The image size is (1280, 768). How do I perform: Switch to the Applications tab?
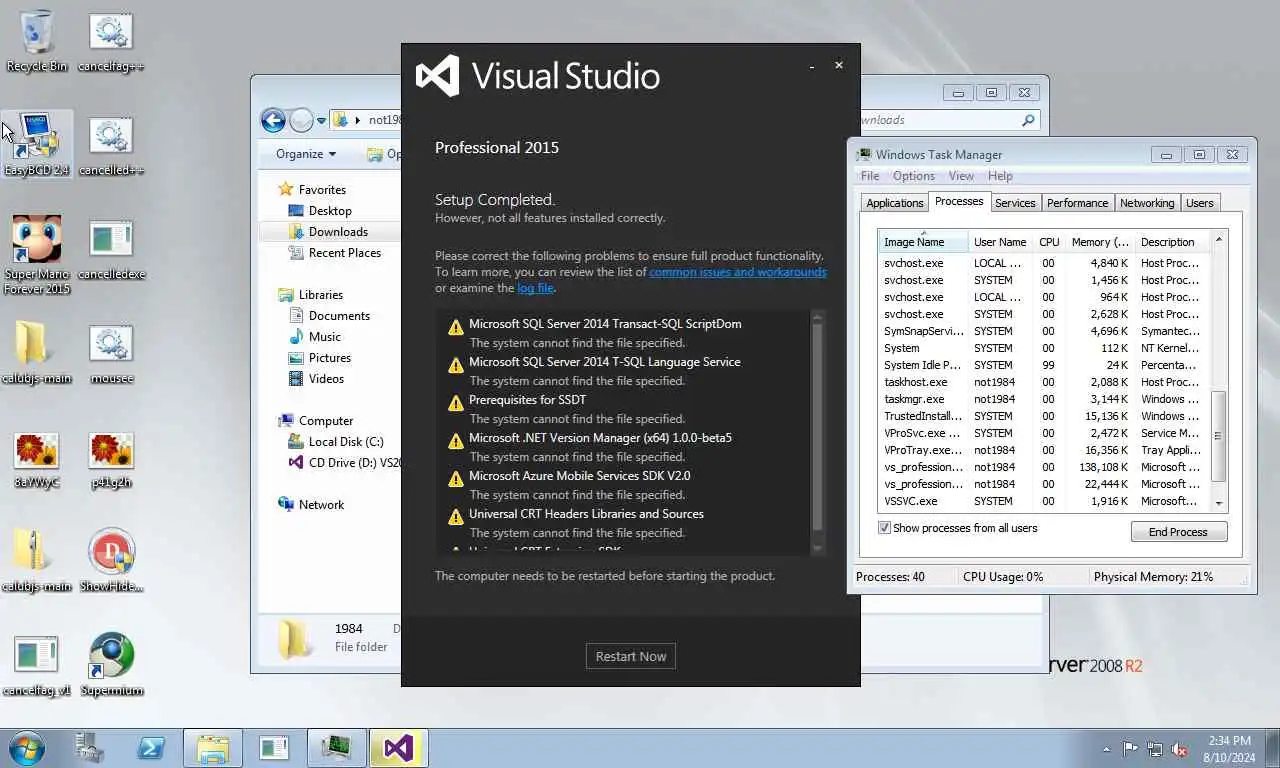point(895,203)
